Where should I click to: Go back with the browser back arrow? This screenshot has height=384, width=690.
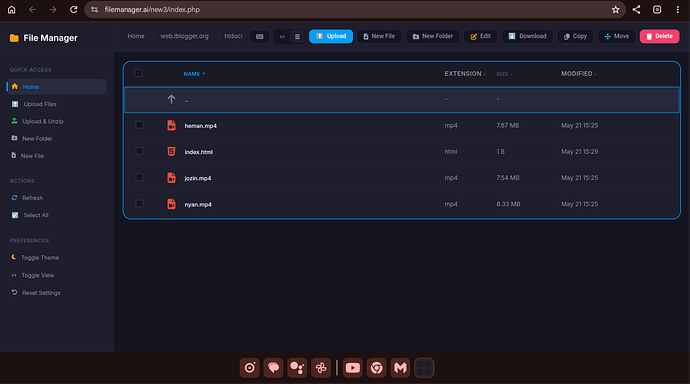(32, 10)
